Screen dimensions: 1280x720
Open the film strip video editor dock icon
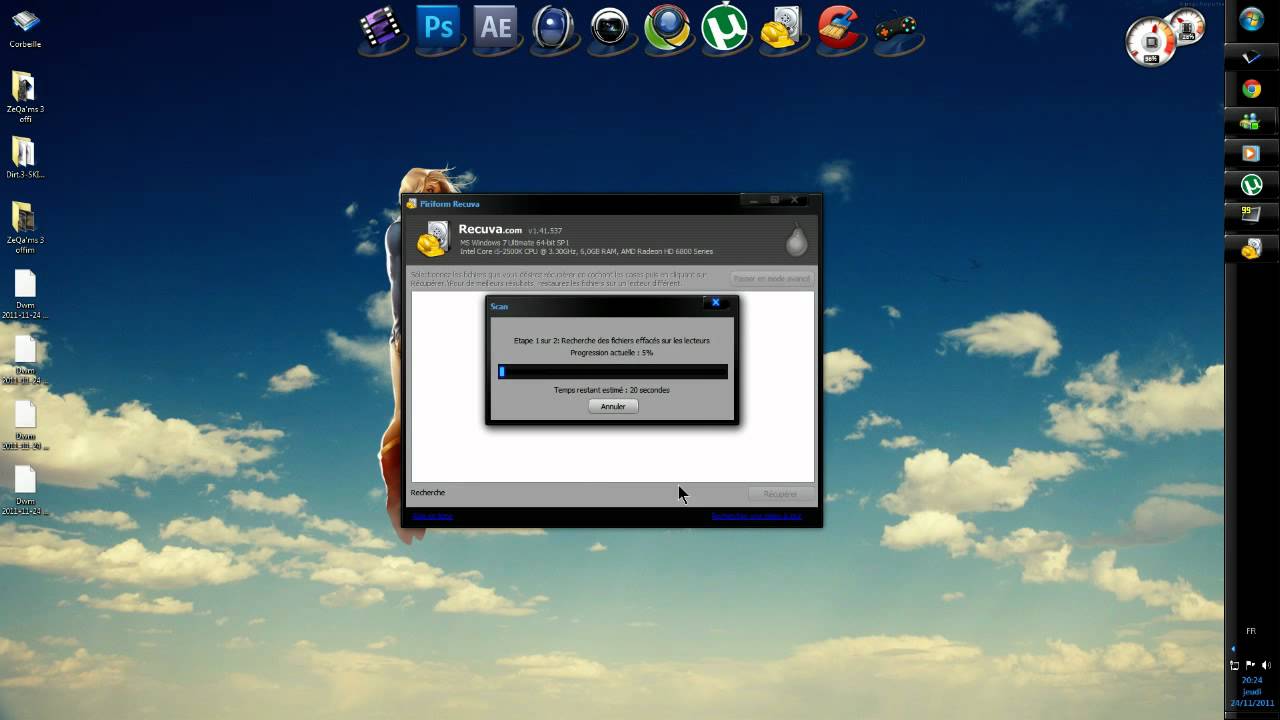(x=380, y=28)
